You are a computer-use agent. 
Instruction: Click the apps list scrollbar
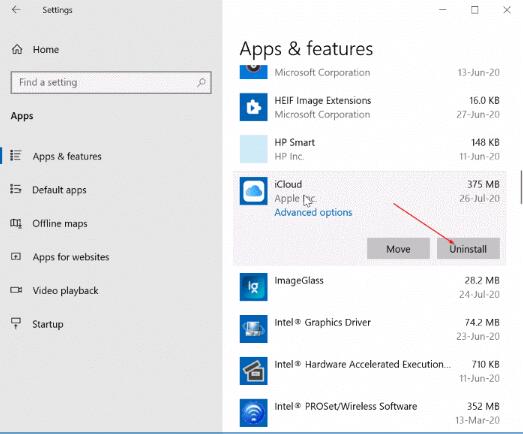point(521,187)
